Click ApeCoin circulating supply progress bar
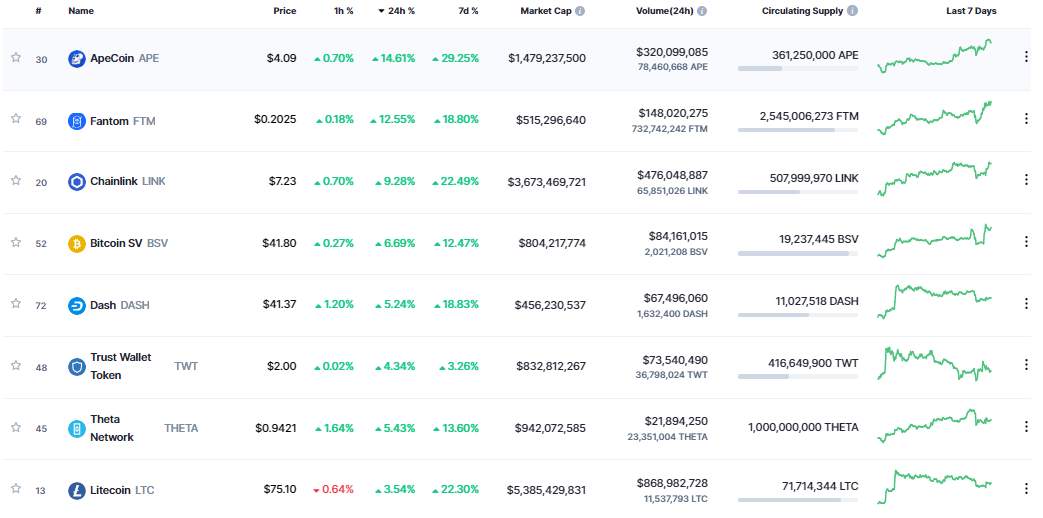 798,68
